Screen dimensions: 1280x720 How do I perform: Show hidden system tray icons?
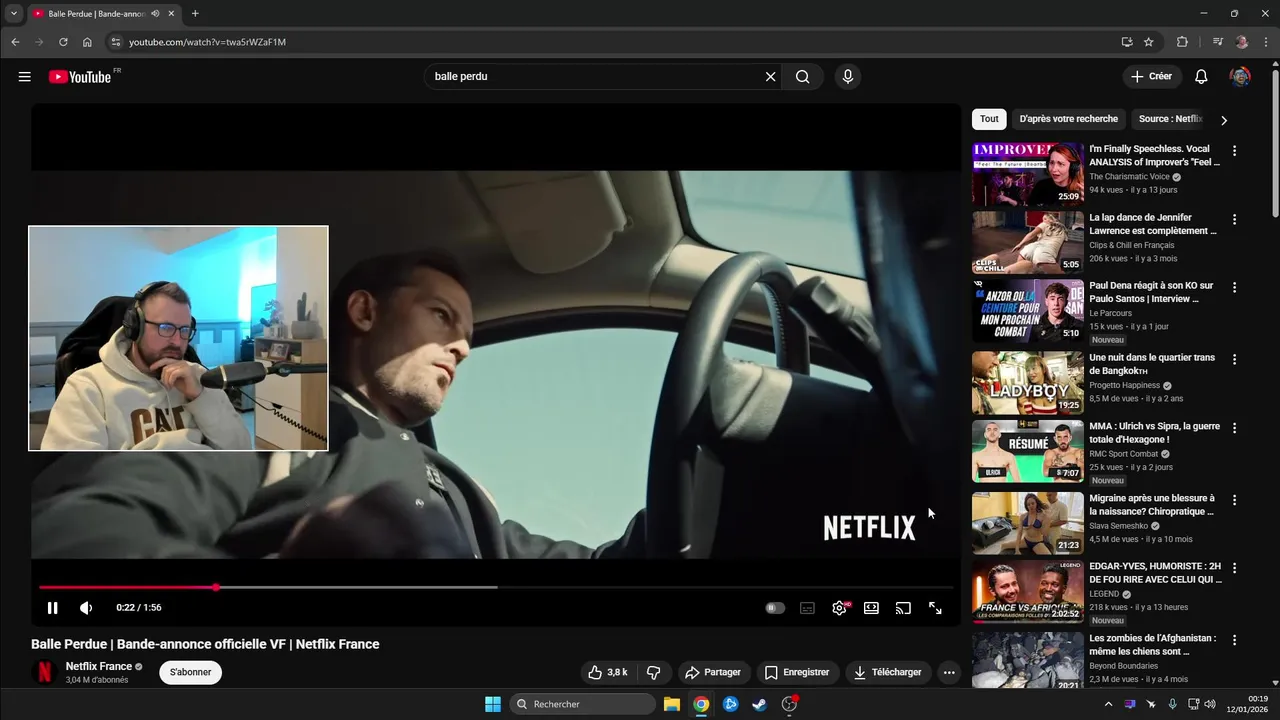tap(1108, 704)
